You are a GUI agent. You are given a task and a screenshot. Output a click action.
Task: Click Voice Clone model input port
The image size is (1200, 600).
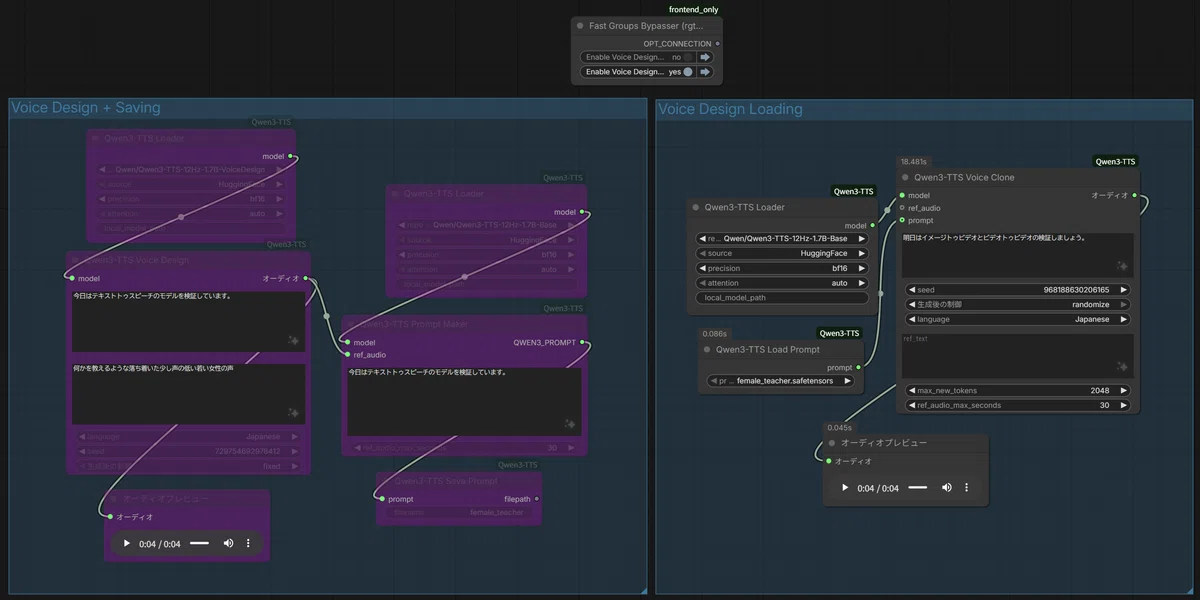point(901,196)
